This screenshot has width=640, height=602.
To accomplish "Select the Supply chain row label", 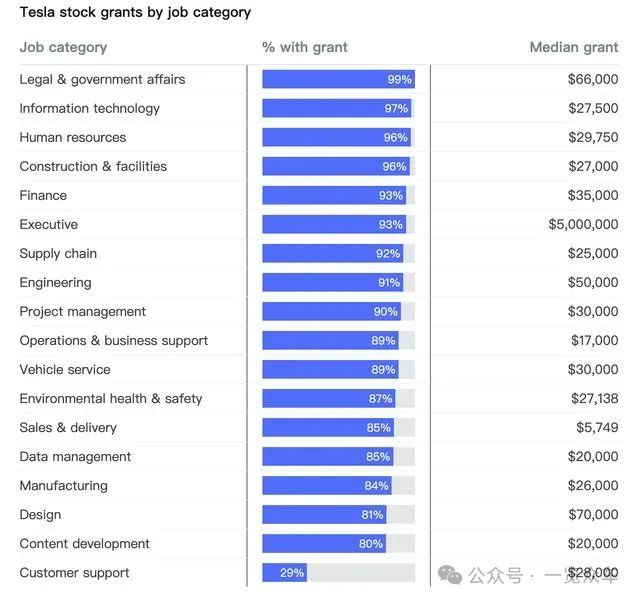I will (58, 253).
